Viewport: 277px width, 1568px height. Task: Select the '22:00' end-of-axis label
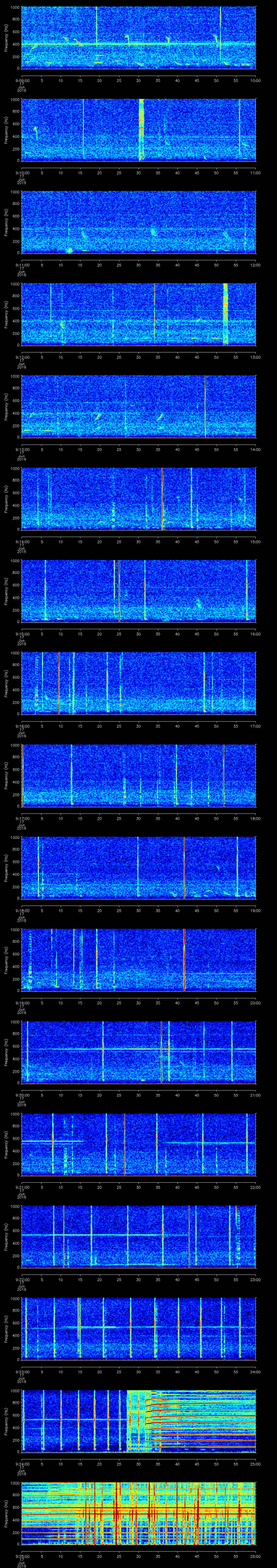click(x=256, y=1187)
